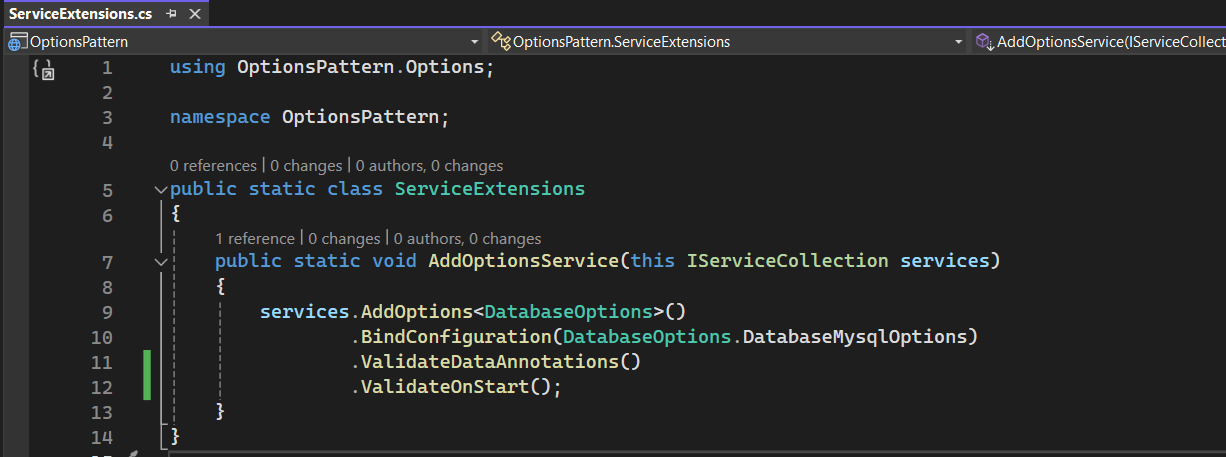Pin the ServiceExtensions.cs tab
The height and width of the screenshot is (457, 1226).
point(172,14)
